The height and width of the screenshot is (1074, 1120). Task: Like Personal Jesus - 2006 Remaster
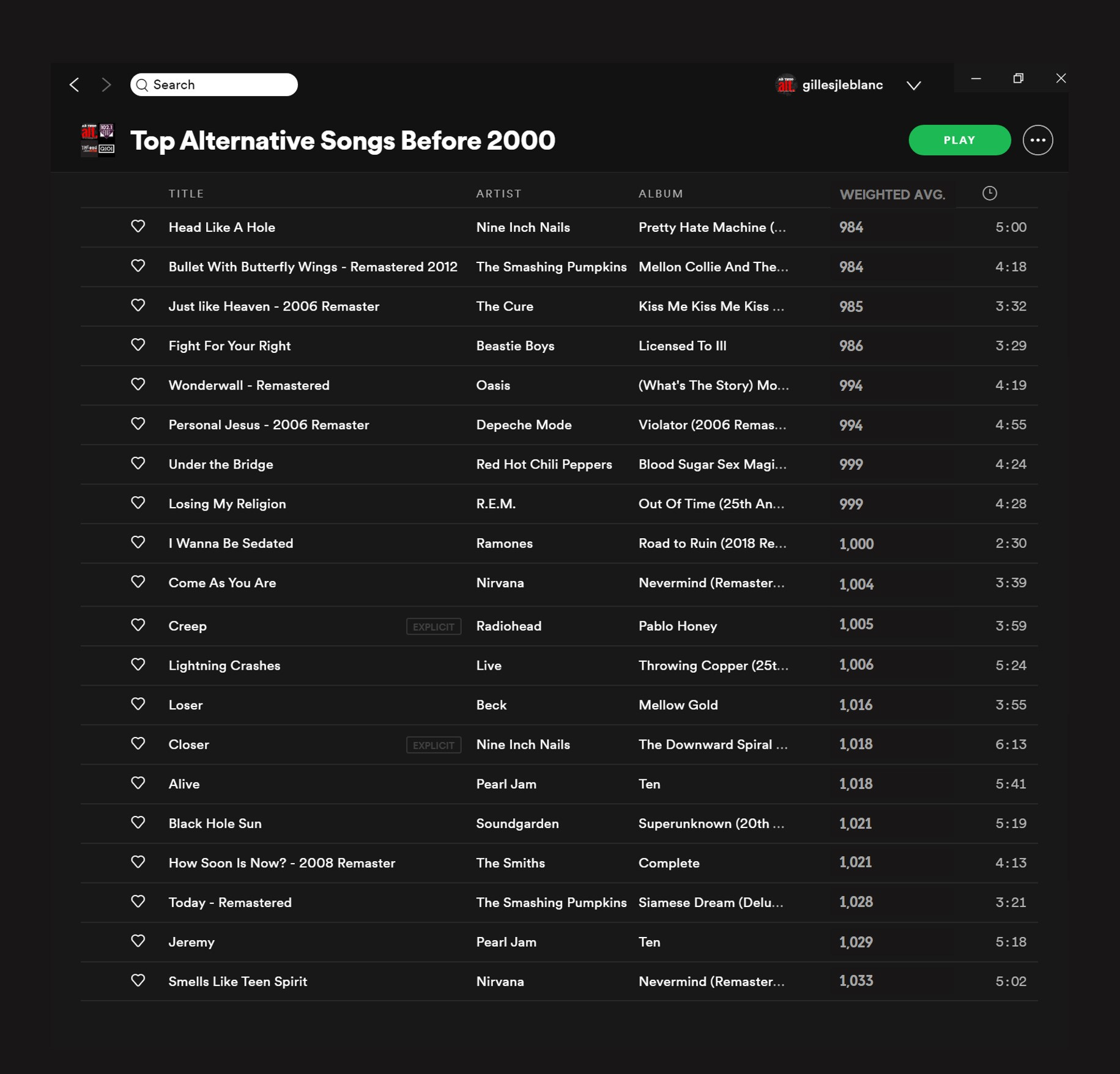(x=138, y=424)
